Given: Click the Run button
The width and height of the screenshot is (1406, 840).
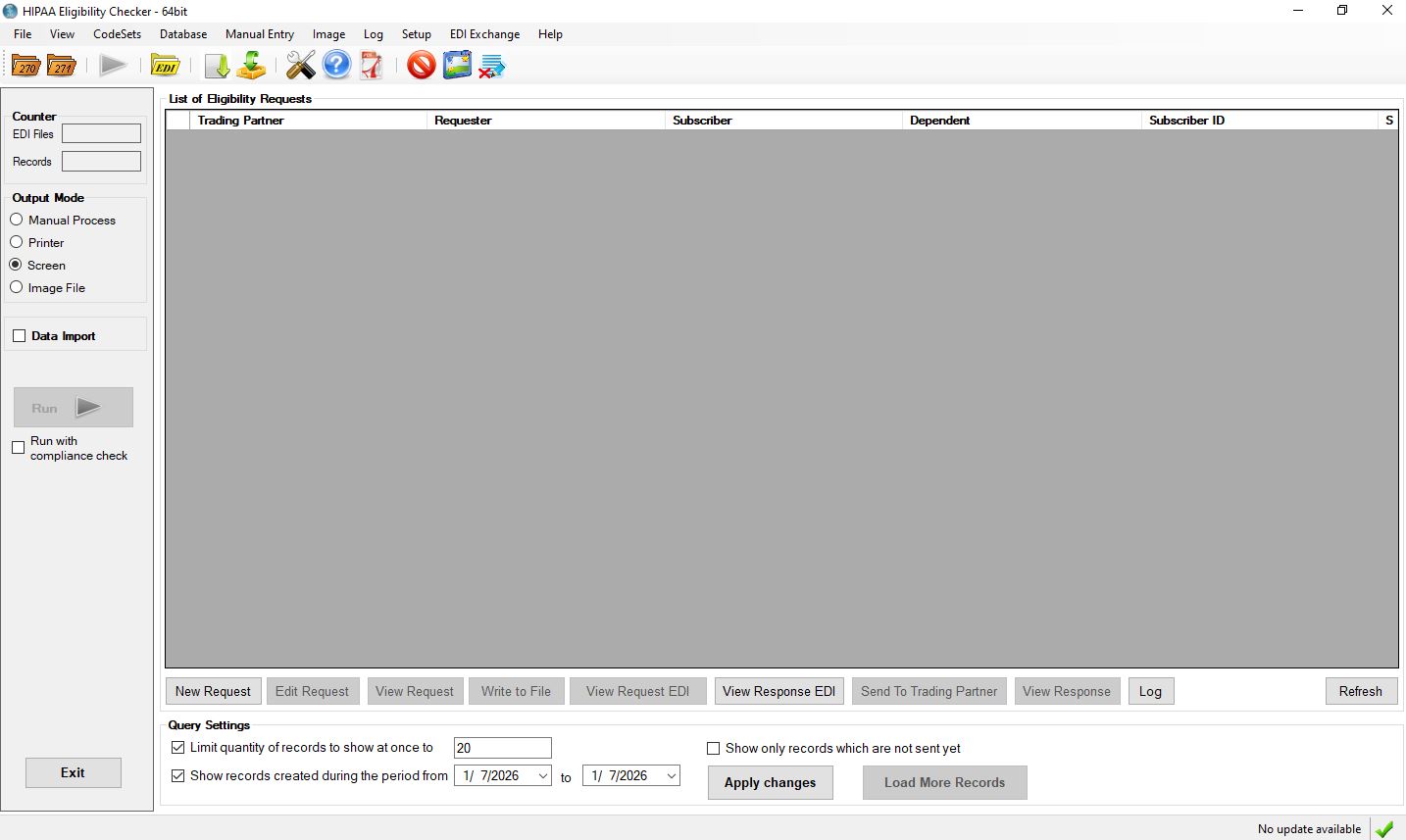Looking at the screenshot, I should coord(74,408).
